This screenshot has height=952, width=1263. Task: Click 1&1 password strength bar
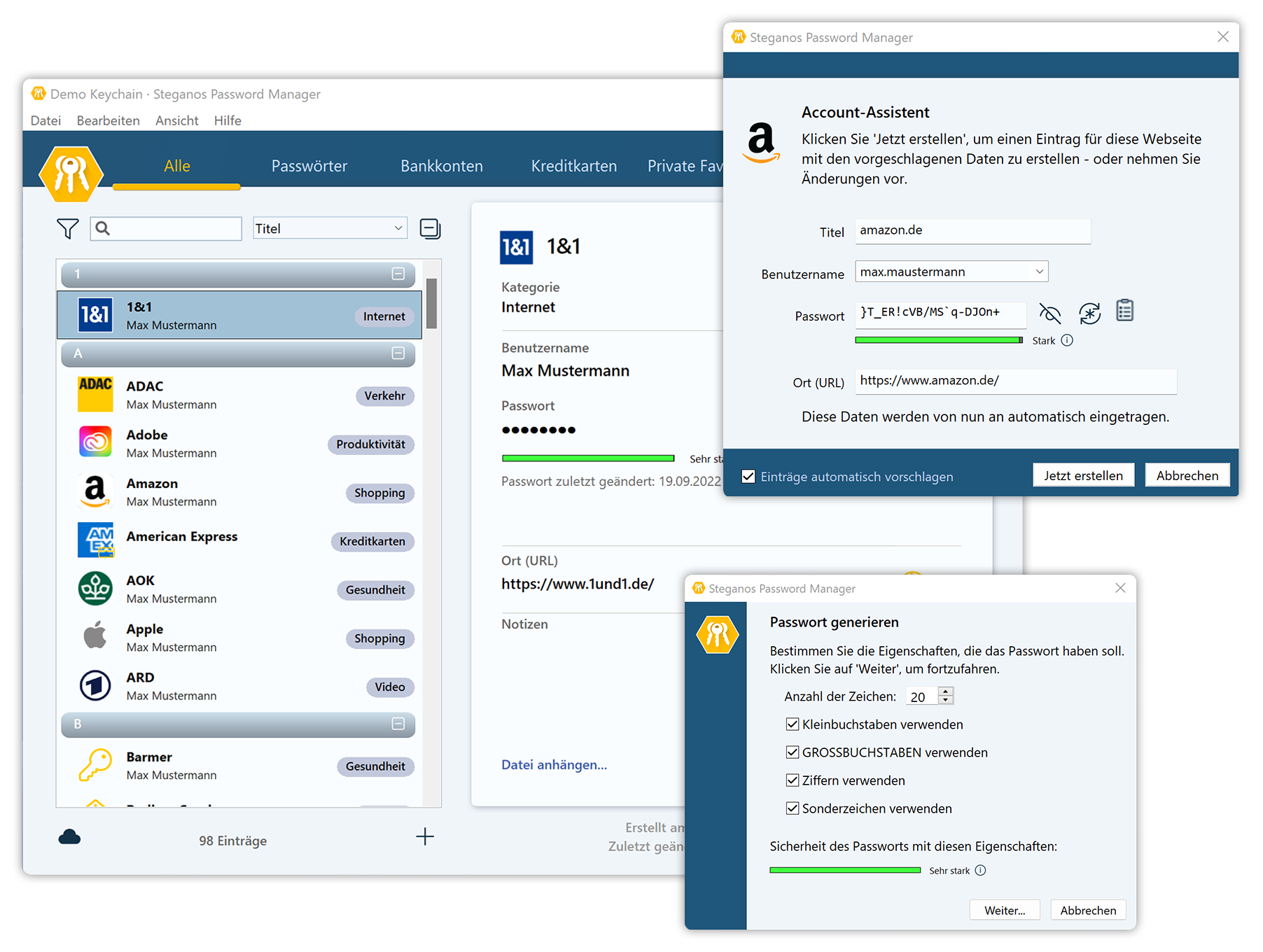click(x=588, y=458)
